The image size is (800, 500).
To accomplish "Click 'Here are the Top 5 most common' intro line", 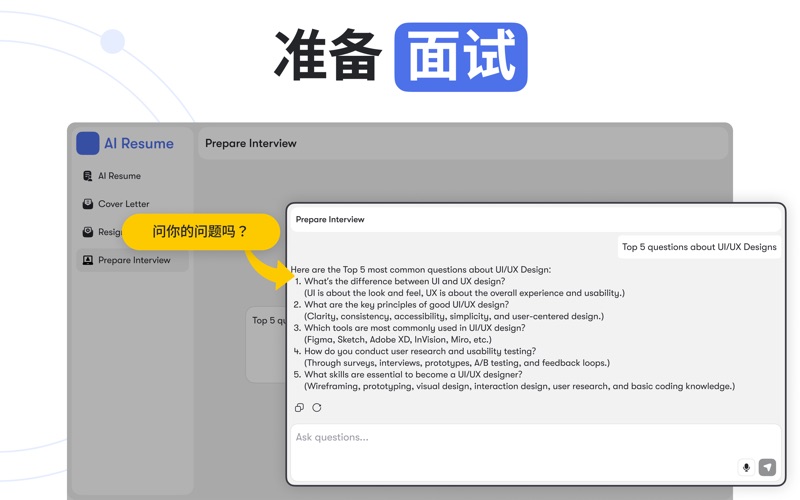I will (x=421, y=269).
